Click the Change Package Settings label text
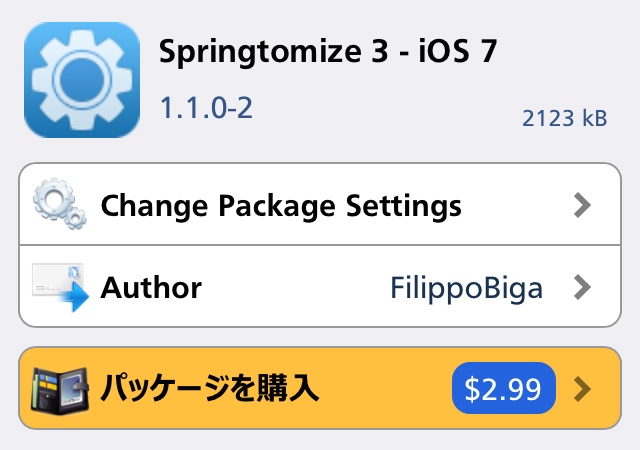This screenshot has width=640, height=450. [x=281, y=207]
